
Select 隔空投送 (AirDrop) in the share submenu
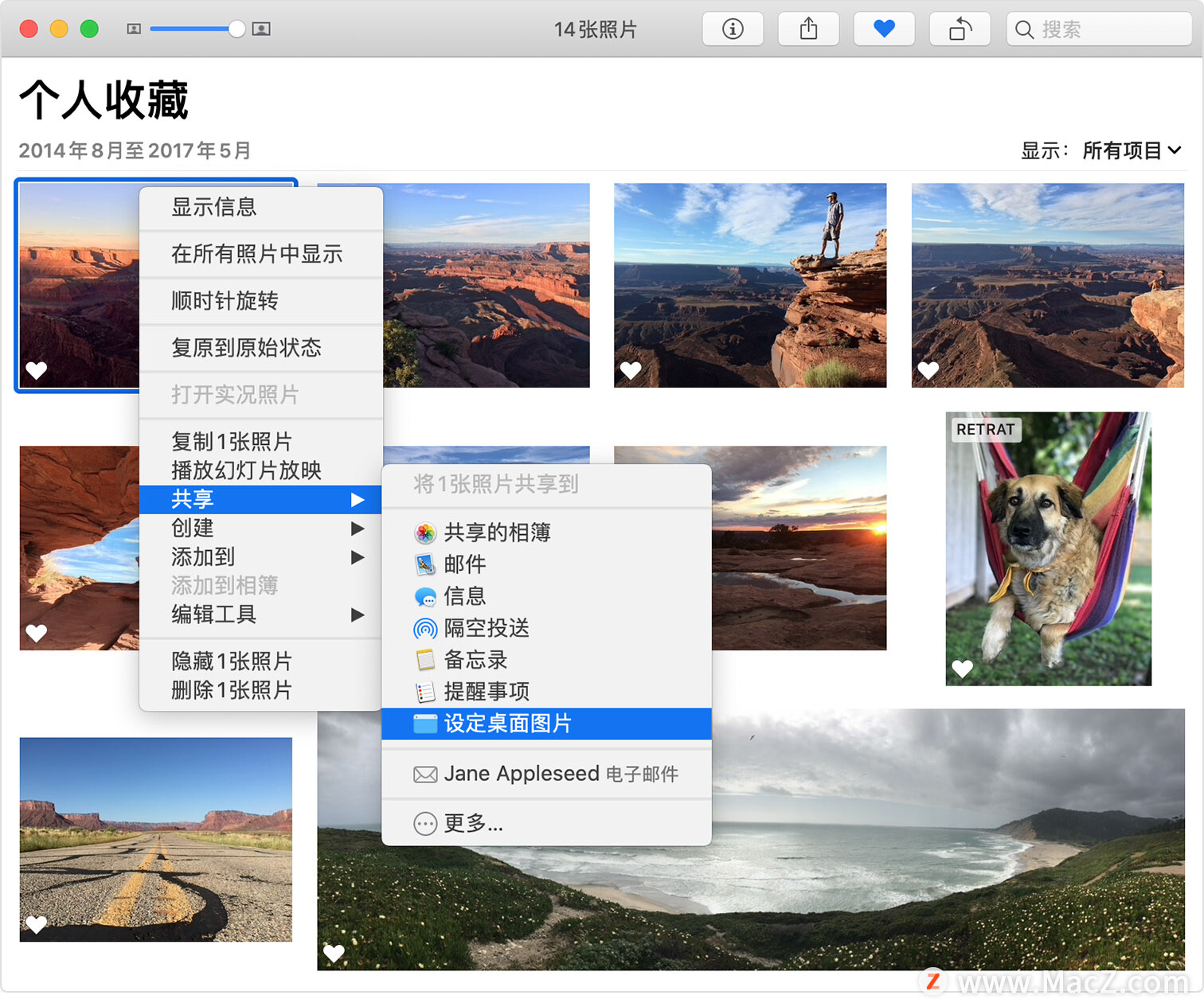tap(487, 628)
